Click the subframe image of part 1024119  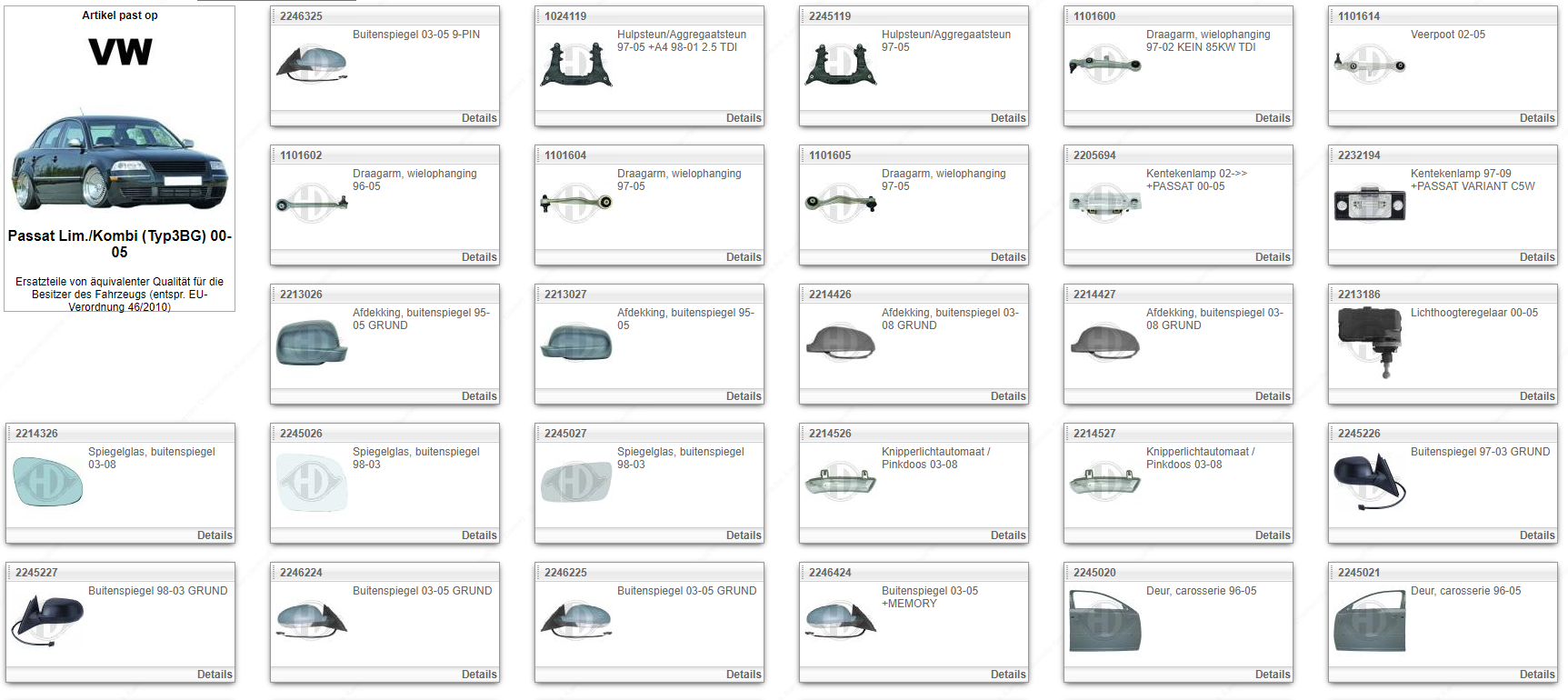point(576,65)
